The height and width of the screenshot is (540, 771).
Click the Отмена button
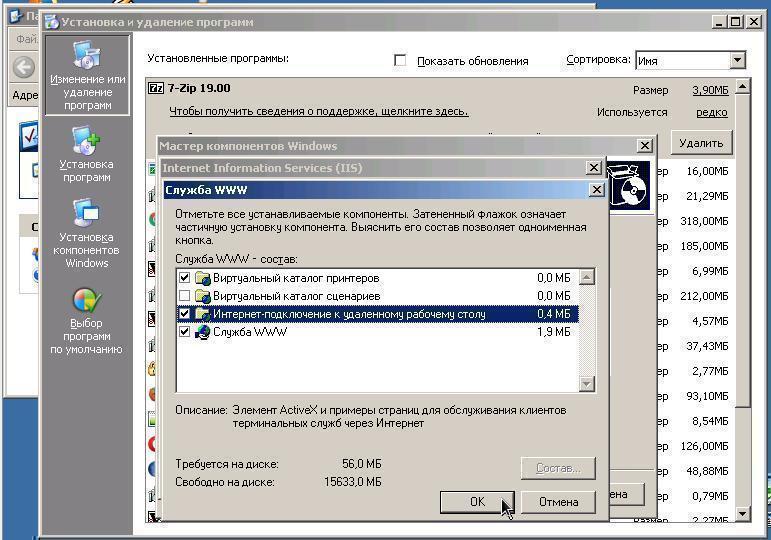(558, 502)
